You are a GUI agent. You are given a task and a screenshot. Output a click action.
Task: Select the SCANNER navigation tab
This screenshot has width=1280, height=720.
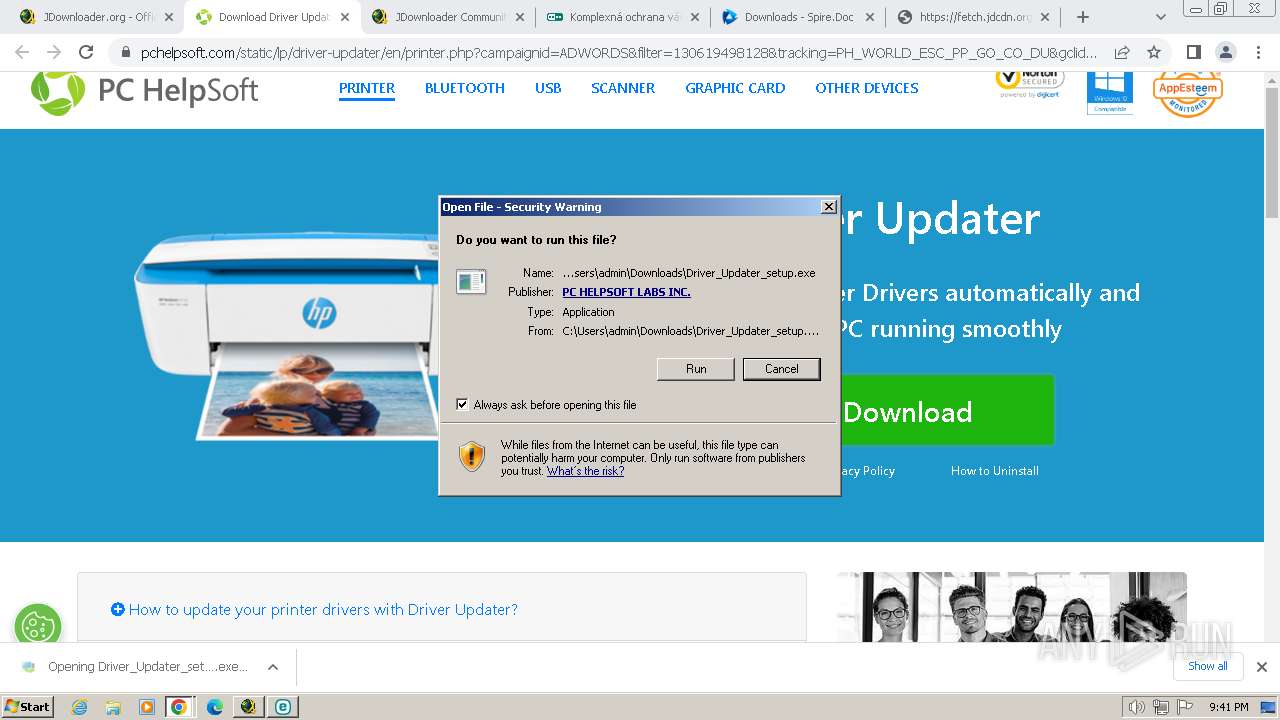(x=623, y=88)
